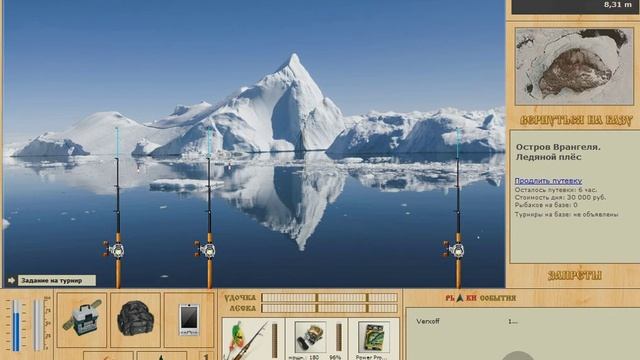
Task: Click the Леска tension bar
Action: pos(329,308)
